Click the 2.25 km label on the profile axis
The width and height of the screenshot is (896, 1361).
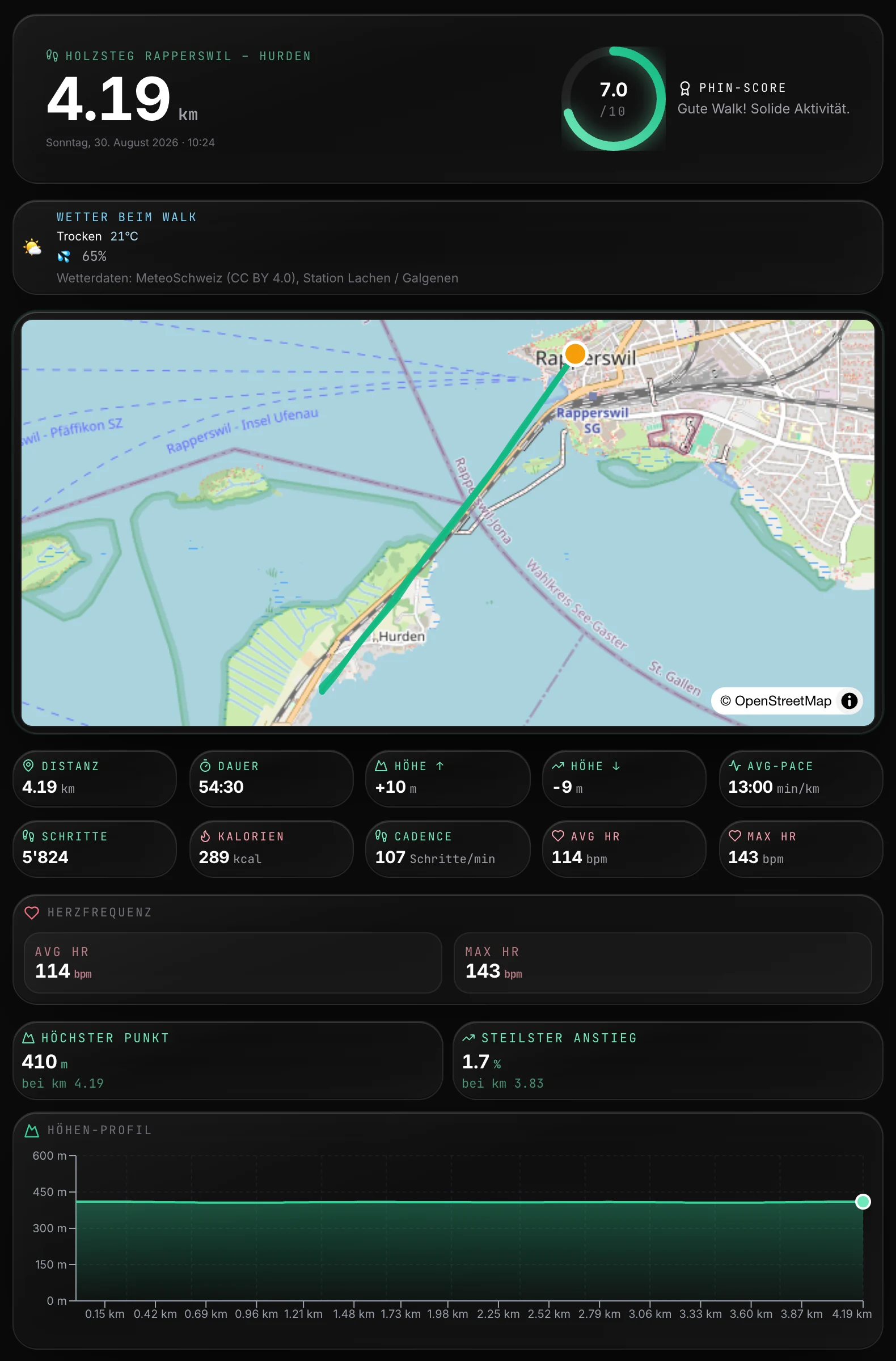[498, 1313]
